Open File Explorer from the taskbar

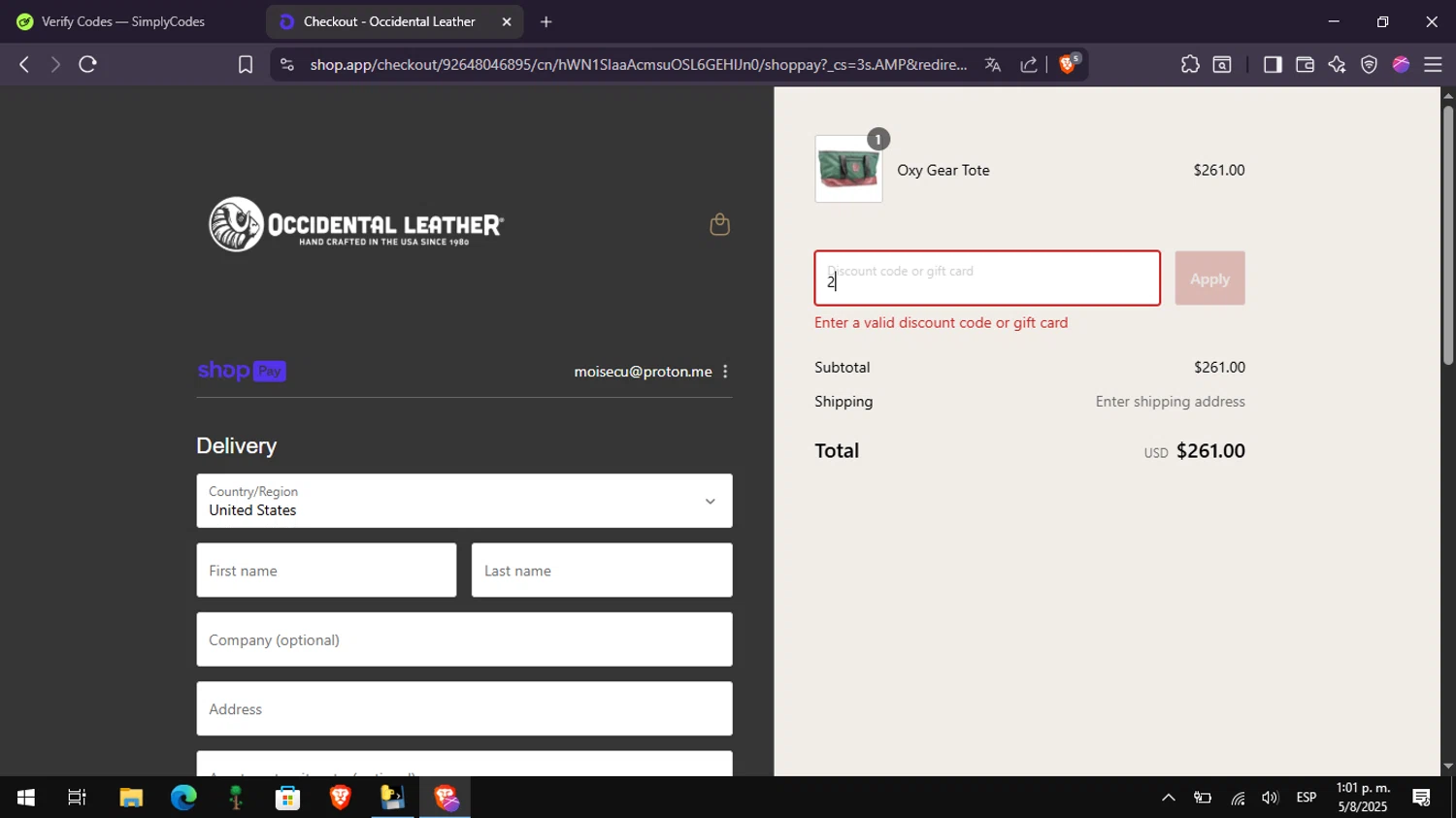point(131,798)
